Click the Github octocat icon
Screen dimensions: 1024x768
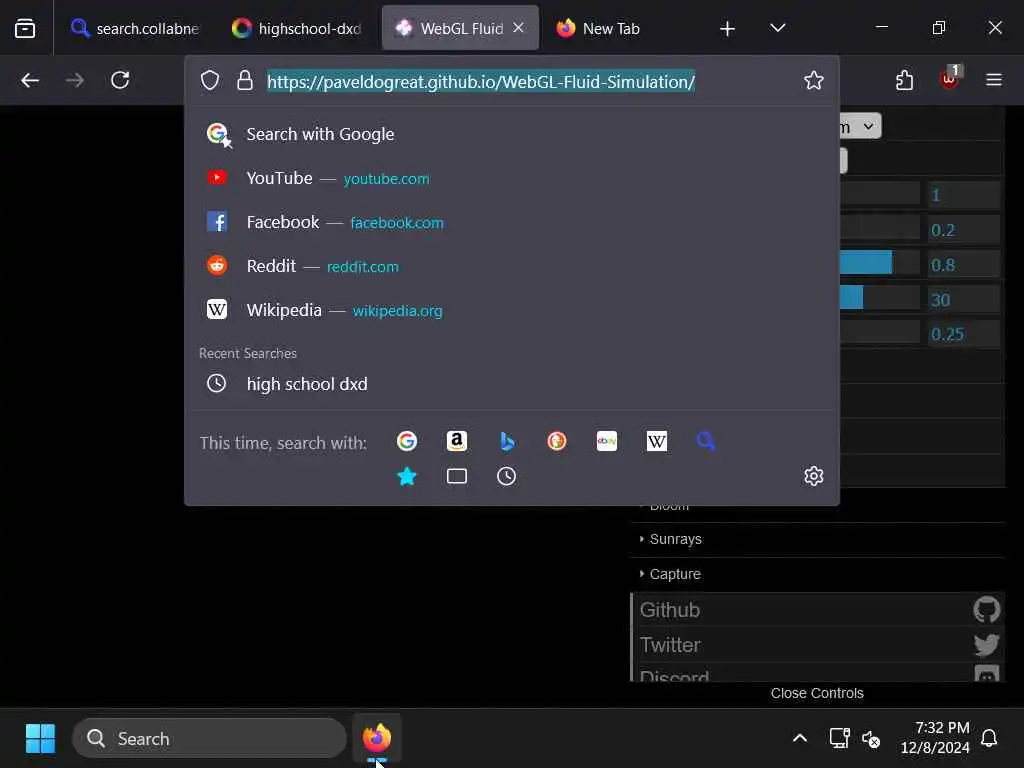click(986, 610)
